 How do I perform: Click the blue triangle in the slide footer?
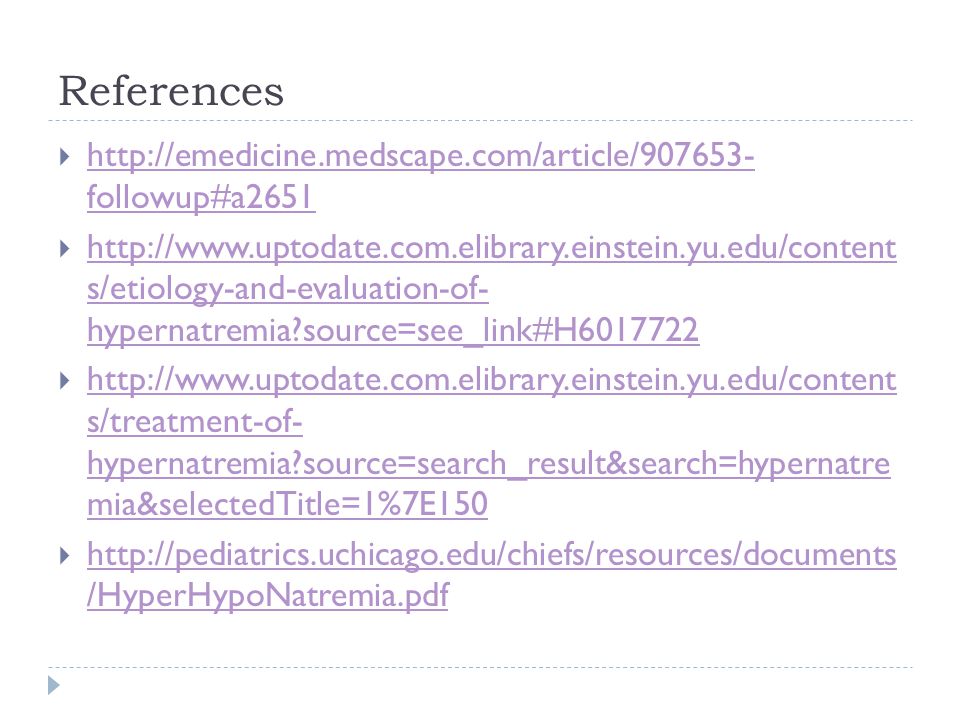click(x=54, y=685)
